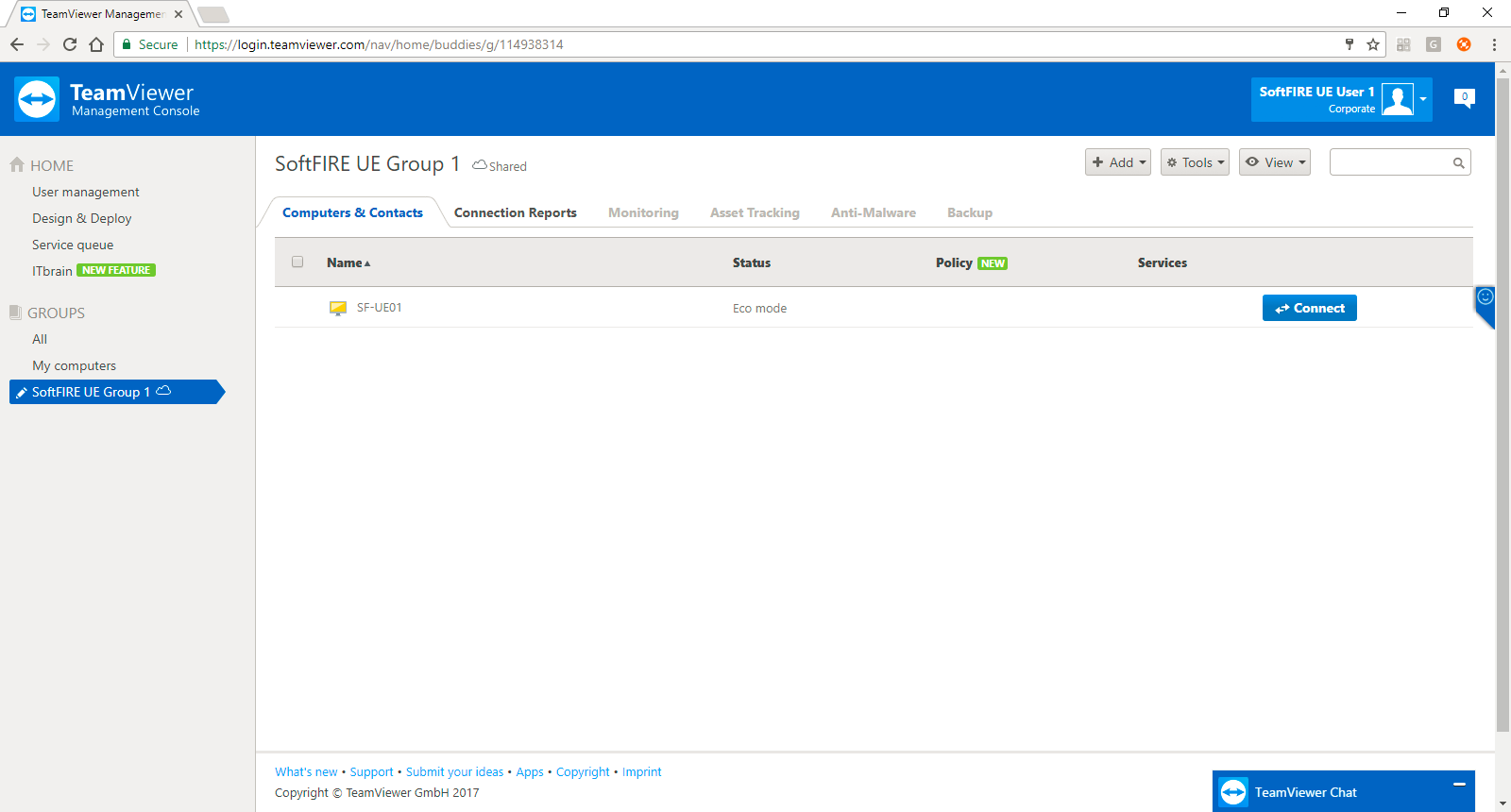Open the View dropdown menu

point(1275,162)
